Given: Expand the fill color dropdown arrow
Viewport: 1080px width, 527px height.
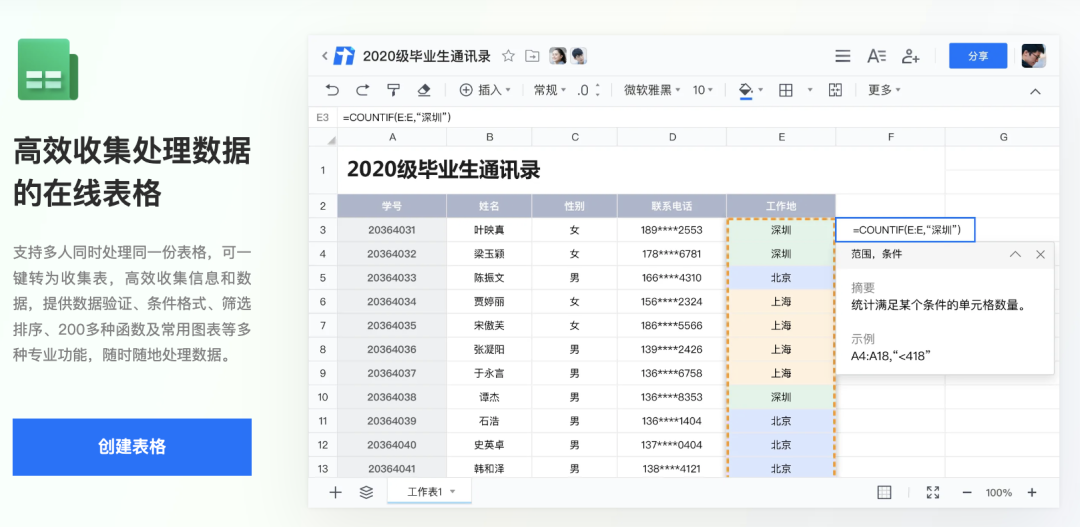Looking at the screenshot, I should 760,90.
